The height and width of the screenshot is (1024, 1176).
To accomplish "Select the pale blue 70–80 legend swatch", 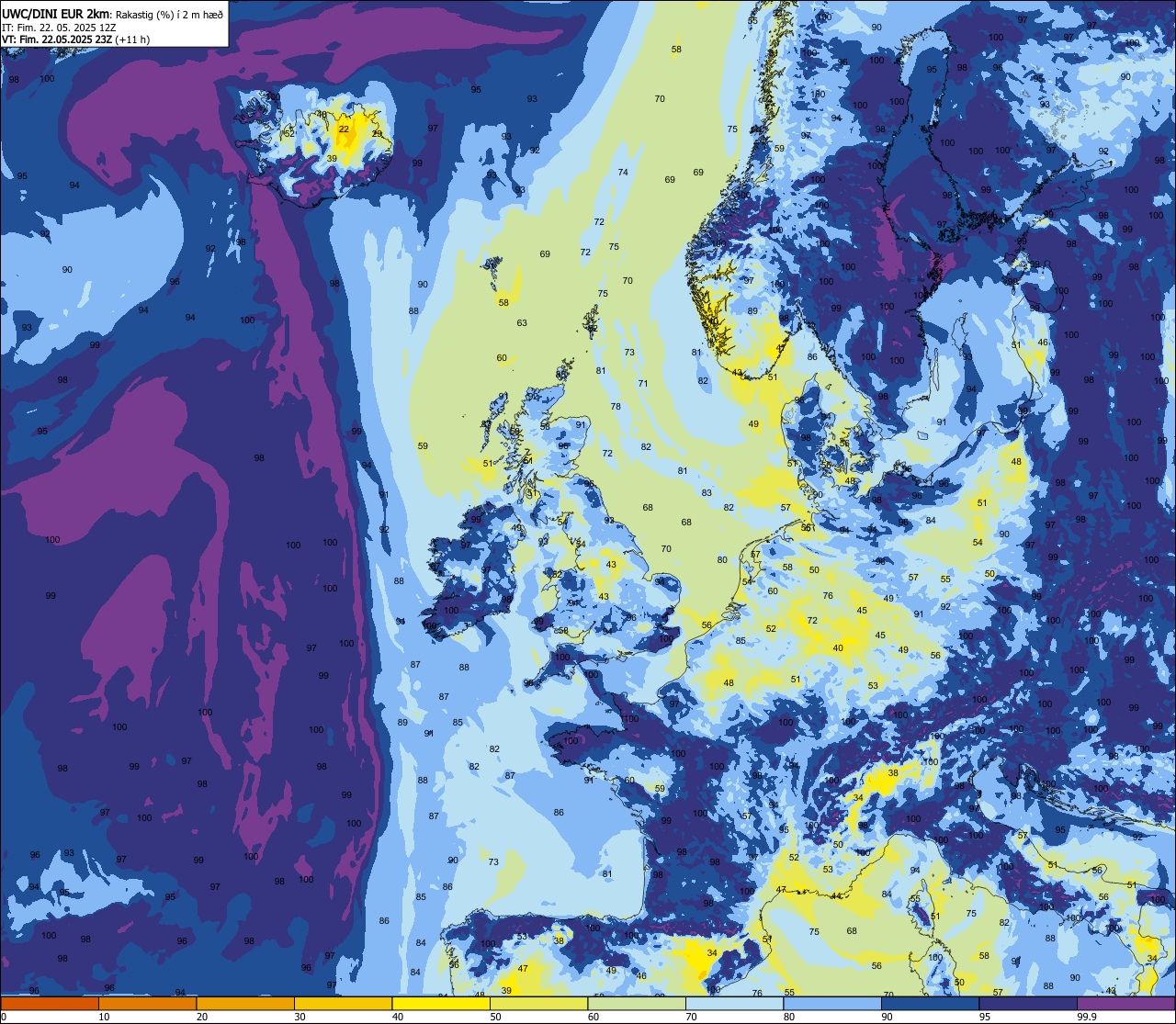I will (x=734, y=1003).
